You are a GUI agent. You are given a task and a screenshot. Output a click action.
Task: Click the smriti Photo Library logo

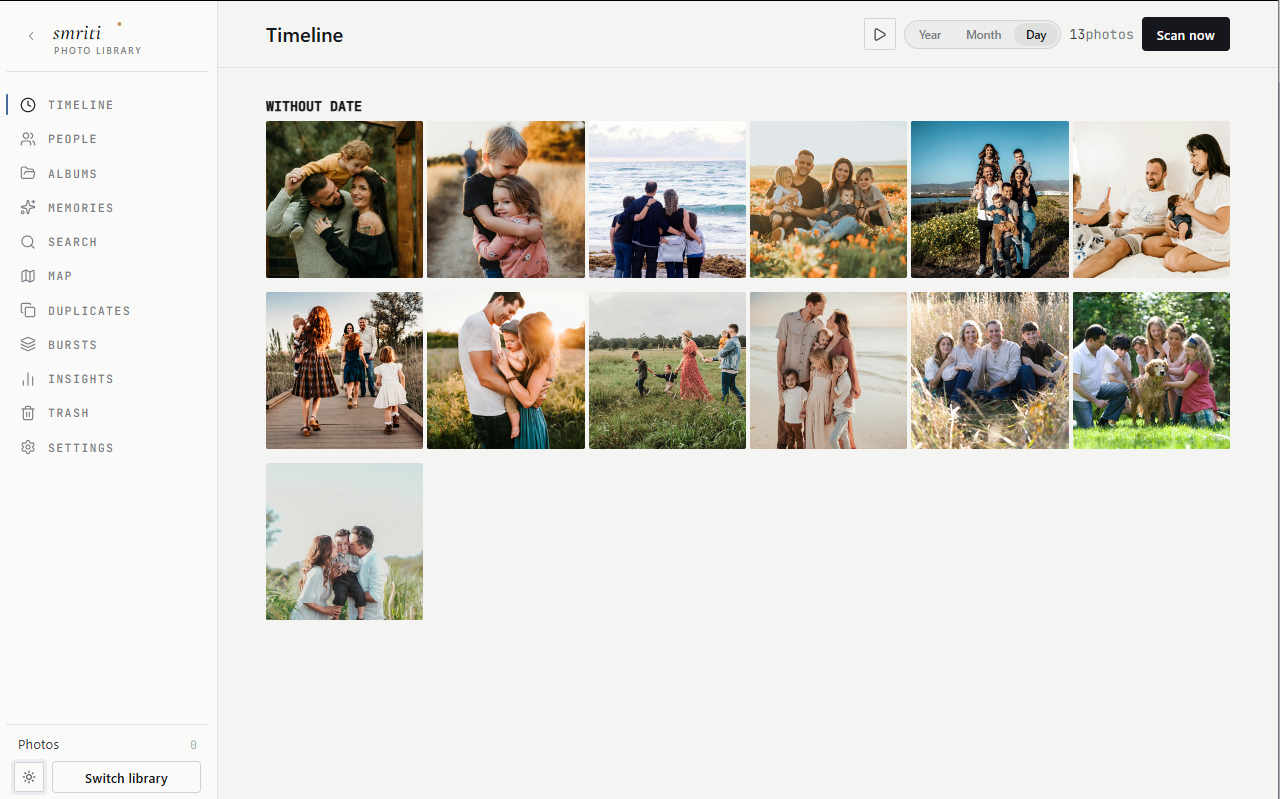tap(96, 38)
